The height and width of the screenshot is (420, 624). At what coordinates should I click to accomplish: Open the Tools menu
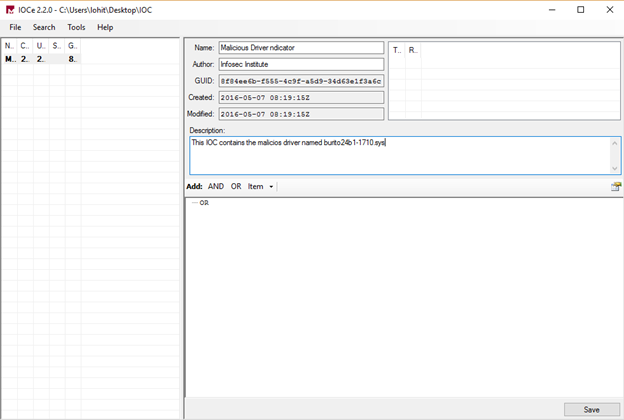[x=76, y=27]
